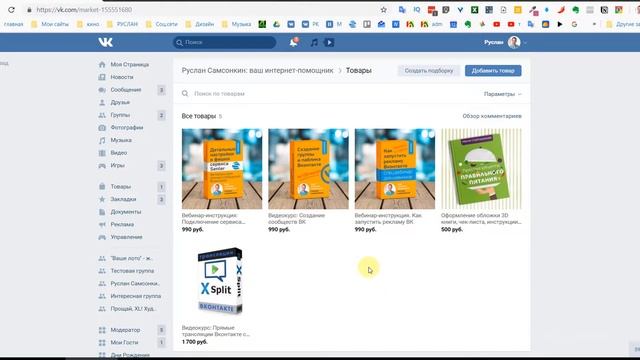This screenshot has height=360, width=640.
Task: Open the music note icon in header
Action: pyautogui.click(x=314, y=42)
